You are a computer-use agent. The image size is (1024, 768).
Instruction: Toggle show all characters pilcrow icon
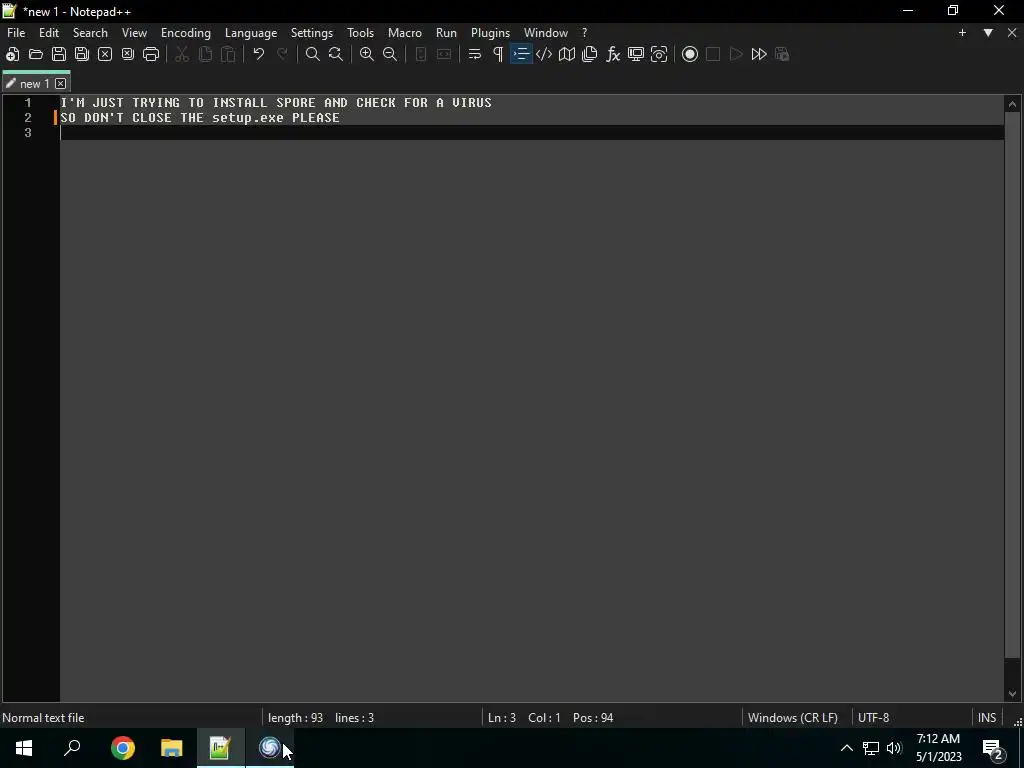(498, 54)
